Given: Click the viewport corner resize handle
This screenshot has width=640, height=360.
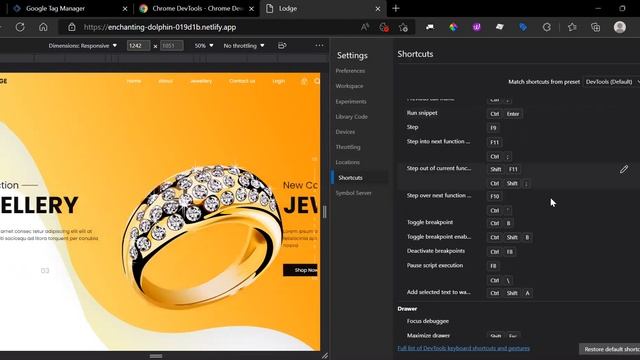Looking at the screenshot, I should [x=324, y=356].
